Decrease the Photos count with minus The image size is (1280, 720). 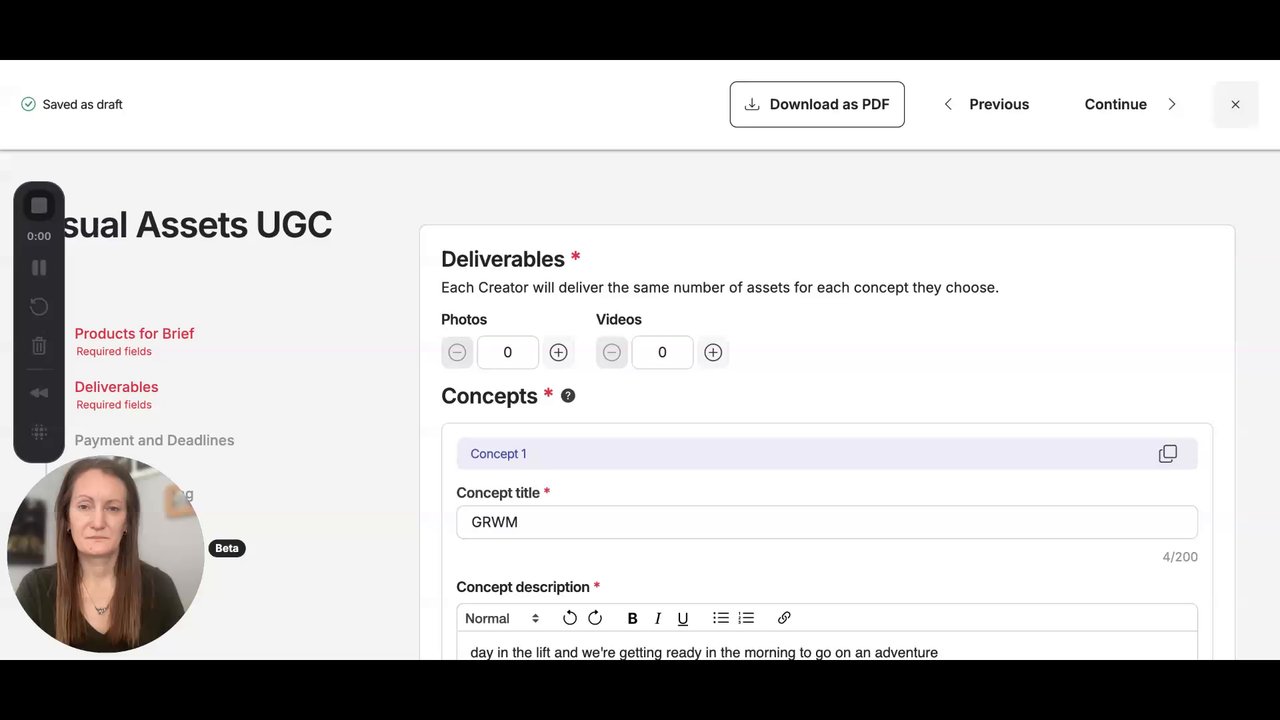pos(457,352)
